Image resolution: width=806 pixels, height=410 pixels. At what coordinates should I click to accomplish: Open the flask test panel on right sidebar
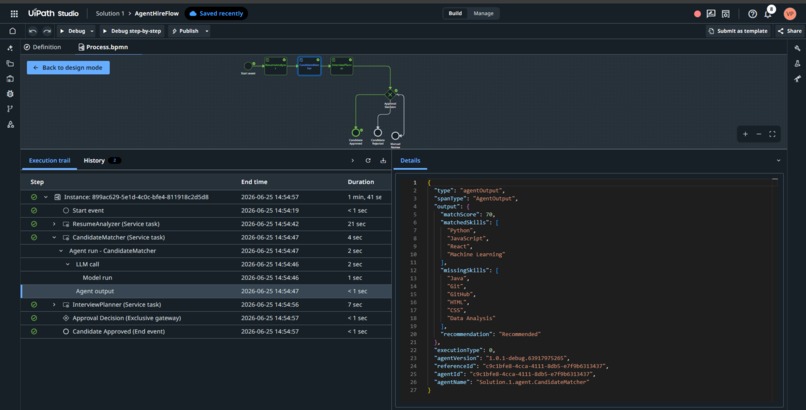797,63
